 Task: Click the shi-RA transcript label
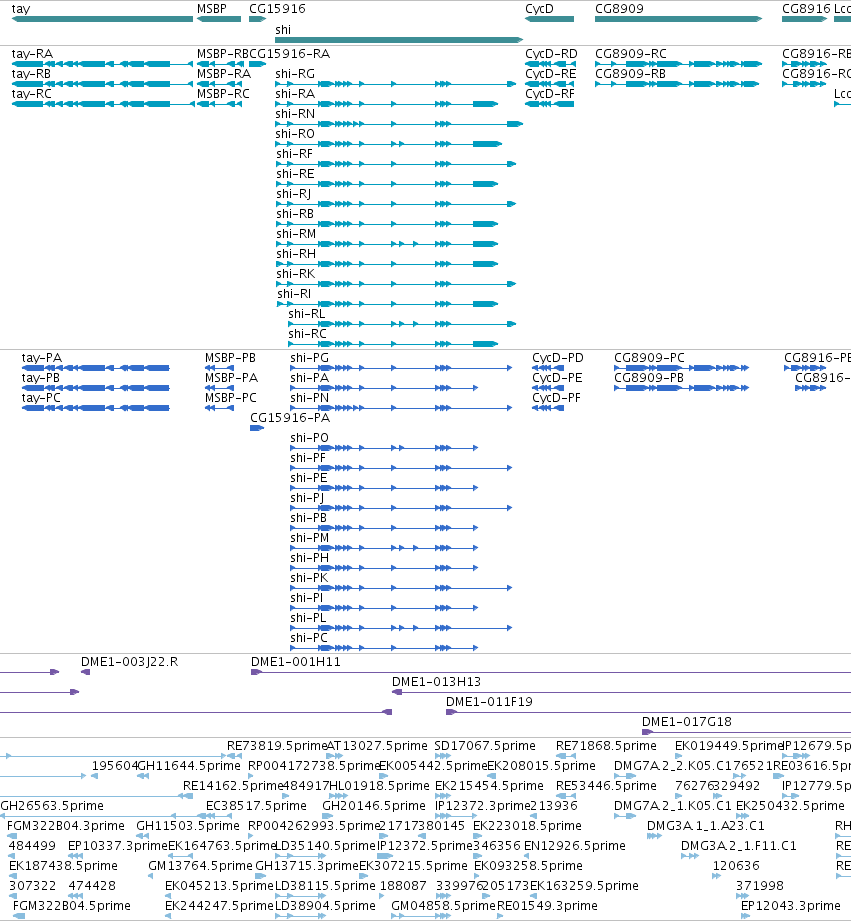(295, 94)
